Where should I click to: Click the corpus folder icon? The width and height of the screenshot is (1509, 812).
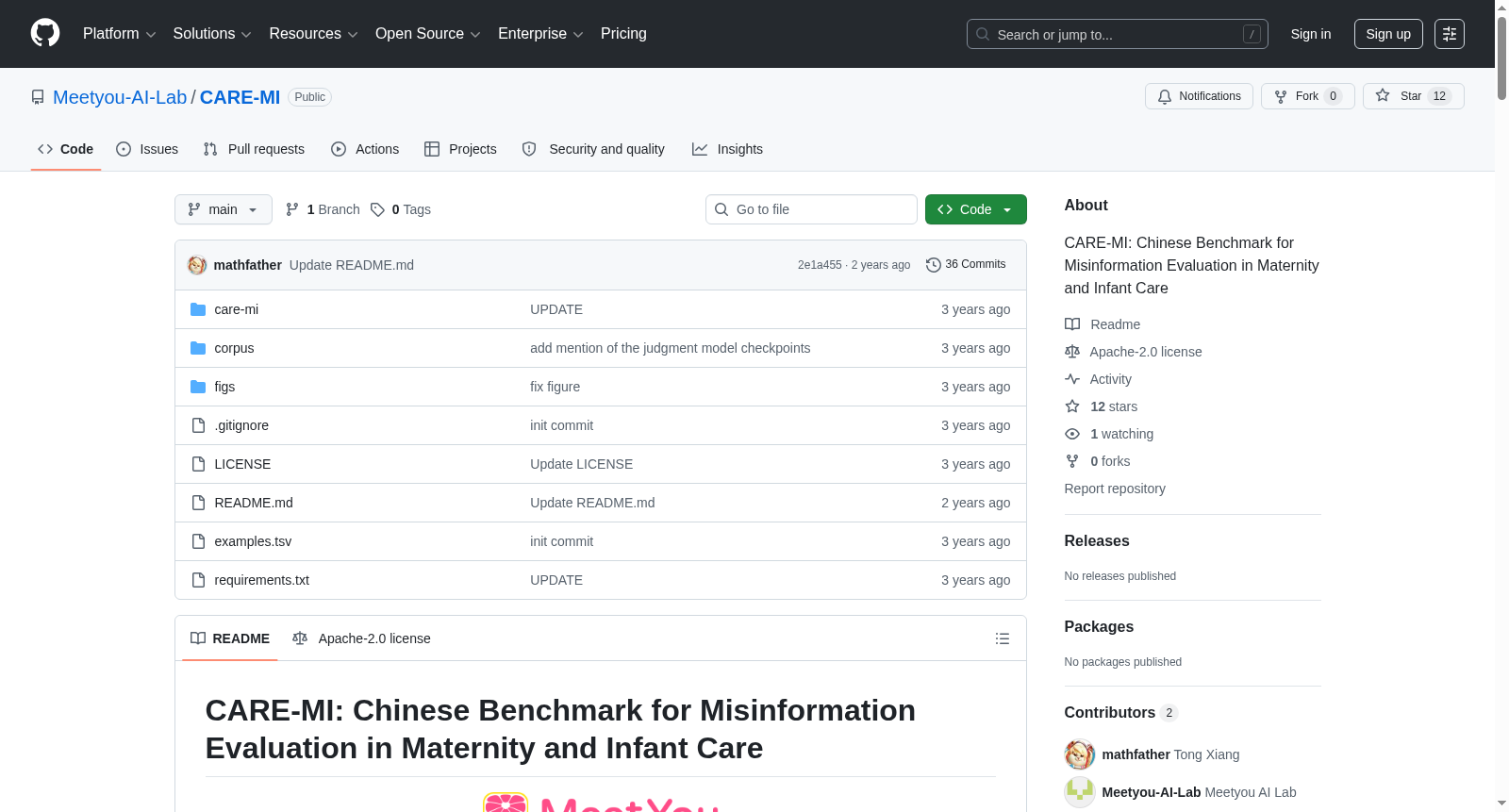click(198, 348)
